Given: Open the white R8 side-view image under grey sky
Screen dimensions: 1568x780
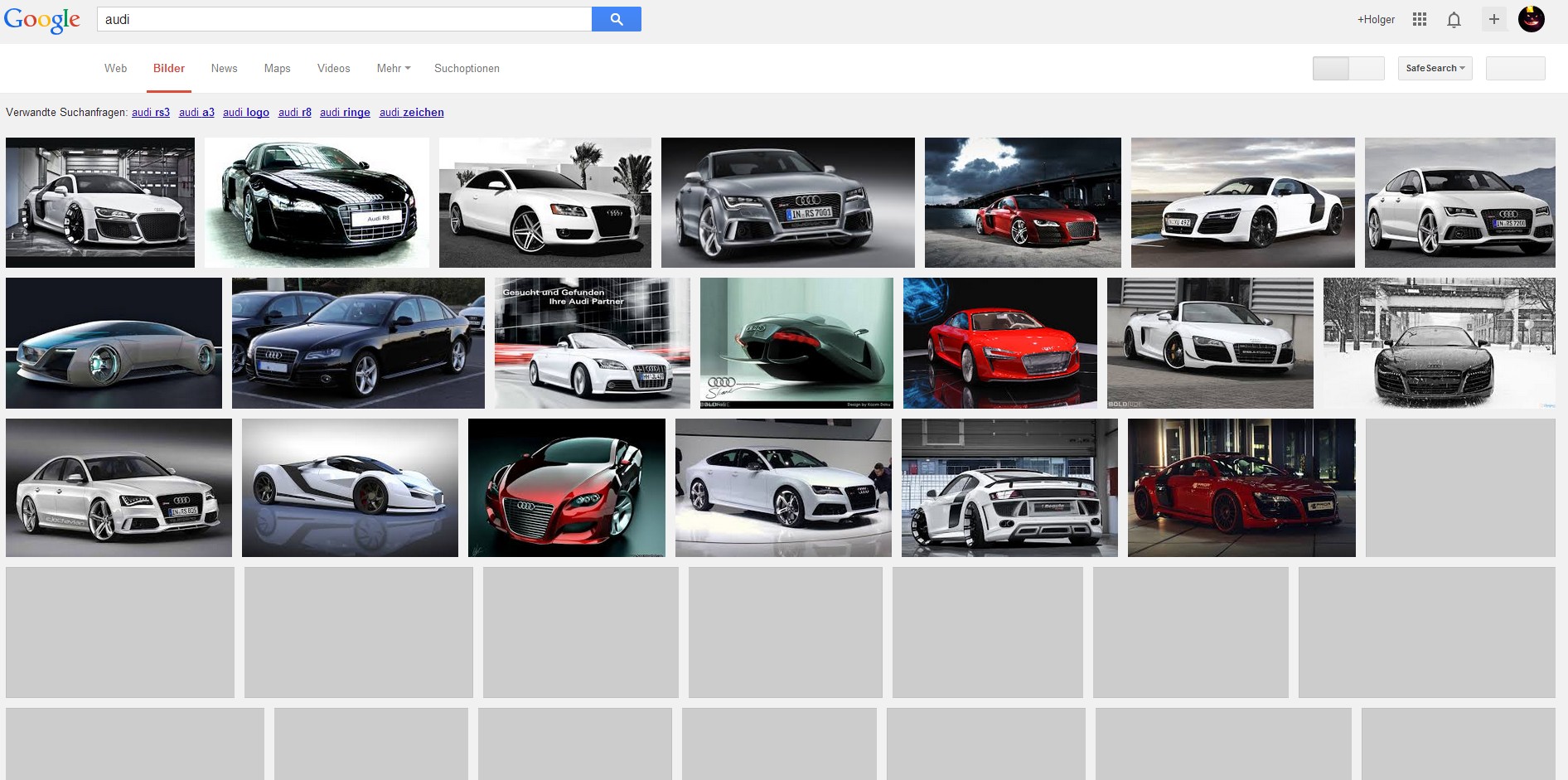Looking at the screenshot, I should [1243, 202].
